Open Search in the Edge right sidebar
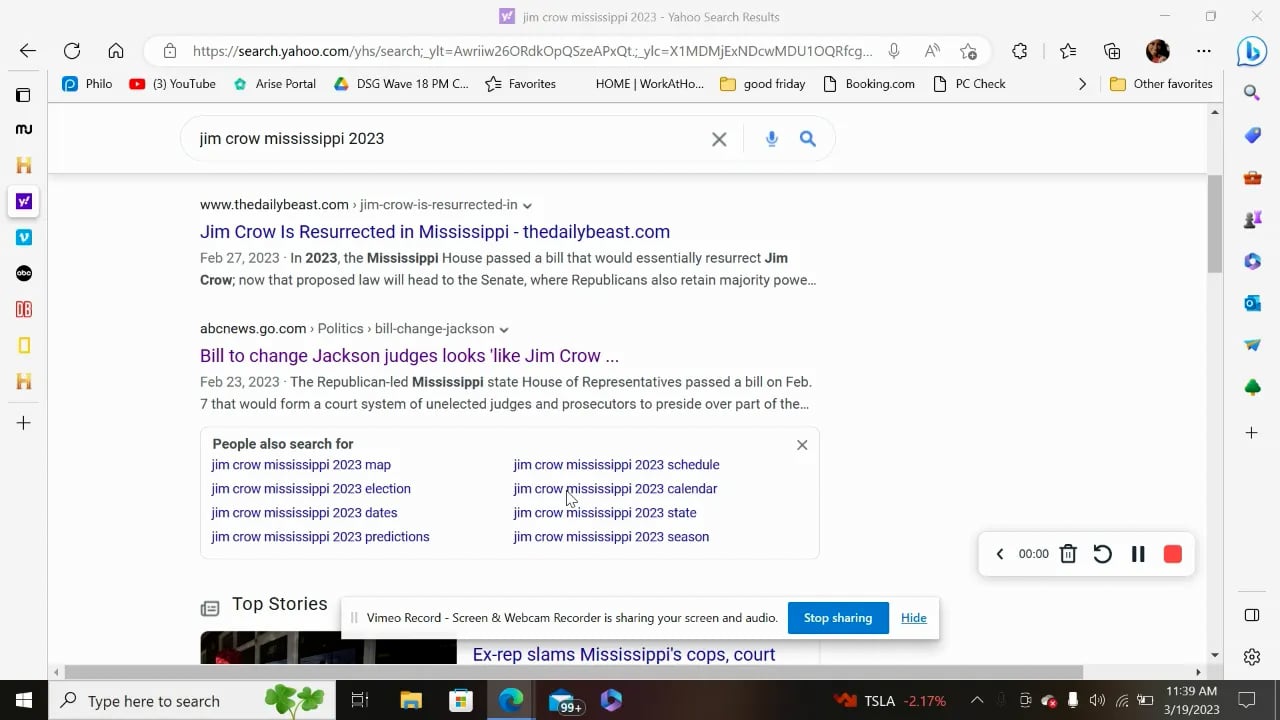This screenshot has height=720, width=1280. pyautogui.click(x=1252, y=93)
